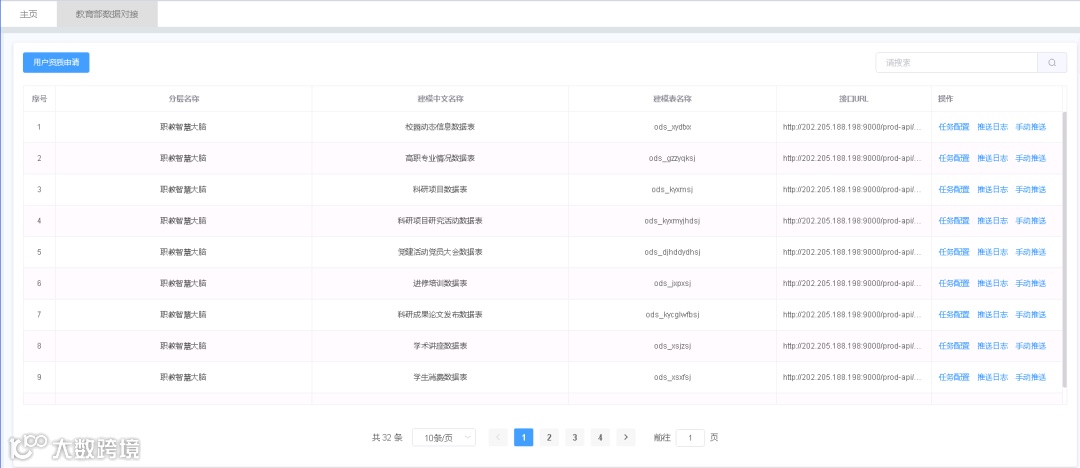Viewport: 1080px width, 468px height.
Task: Click the search magnifier icon button
Action: pyautogui.click(x=1052, y=63)
